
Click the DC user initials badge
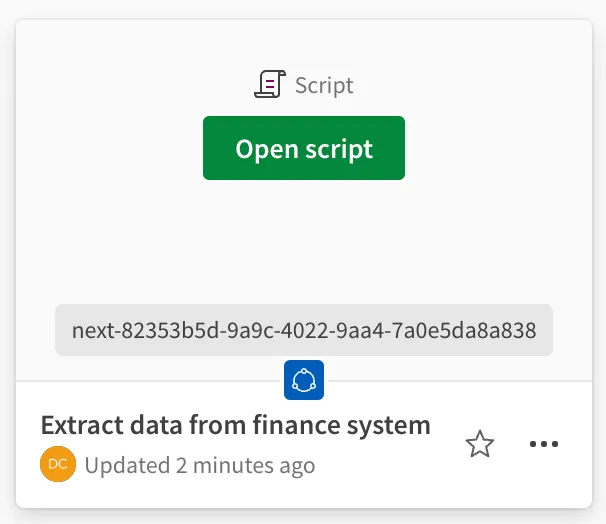pos(57,464)
